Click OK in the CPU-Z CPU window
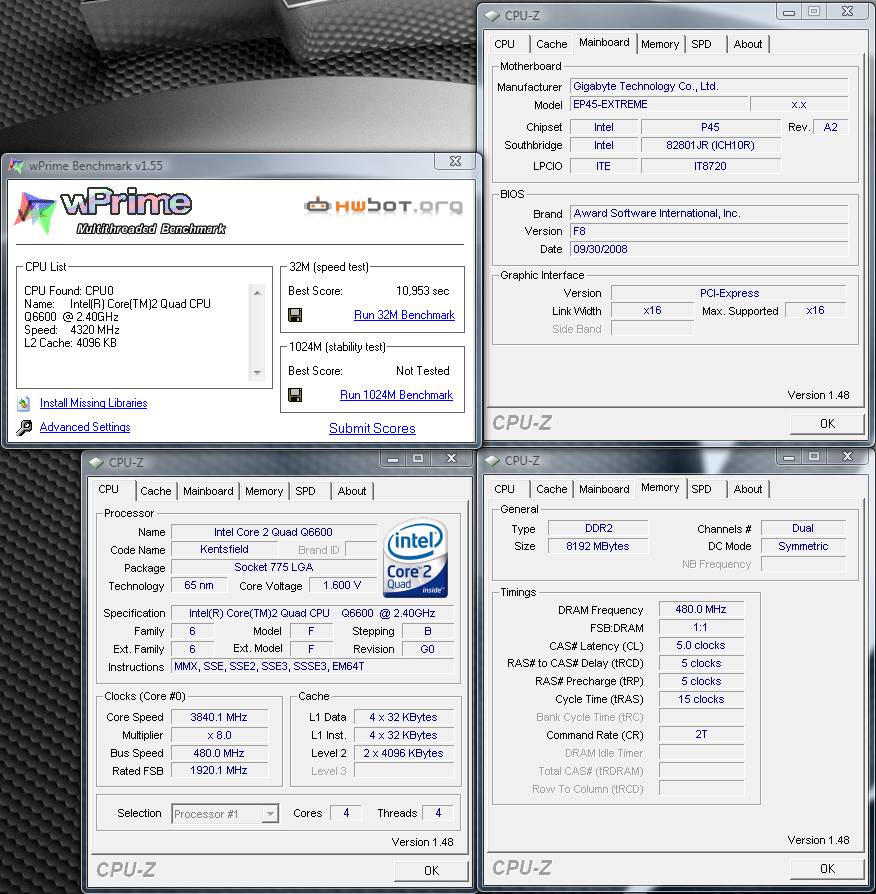This screenshot has height=894, width=876. pos(431,871)
